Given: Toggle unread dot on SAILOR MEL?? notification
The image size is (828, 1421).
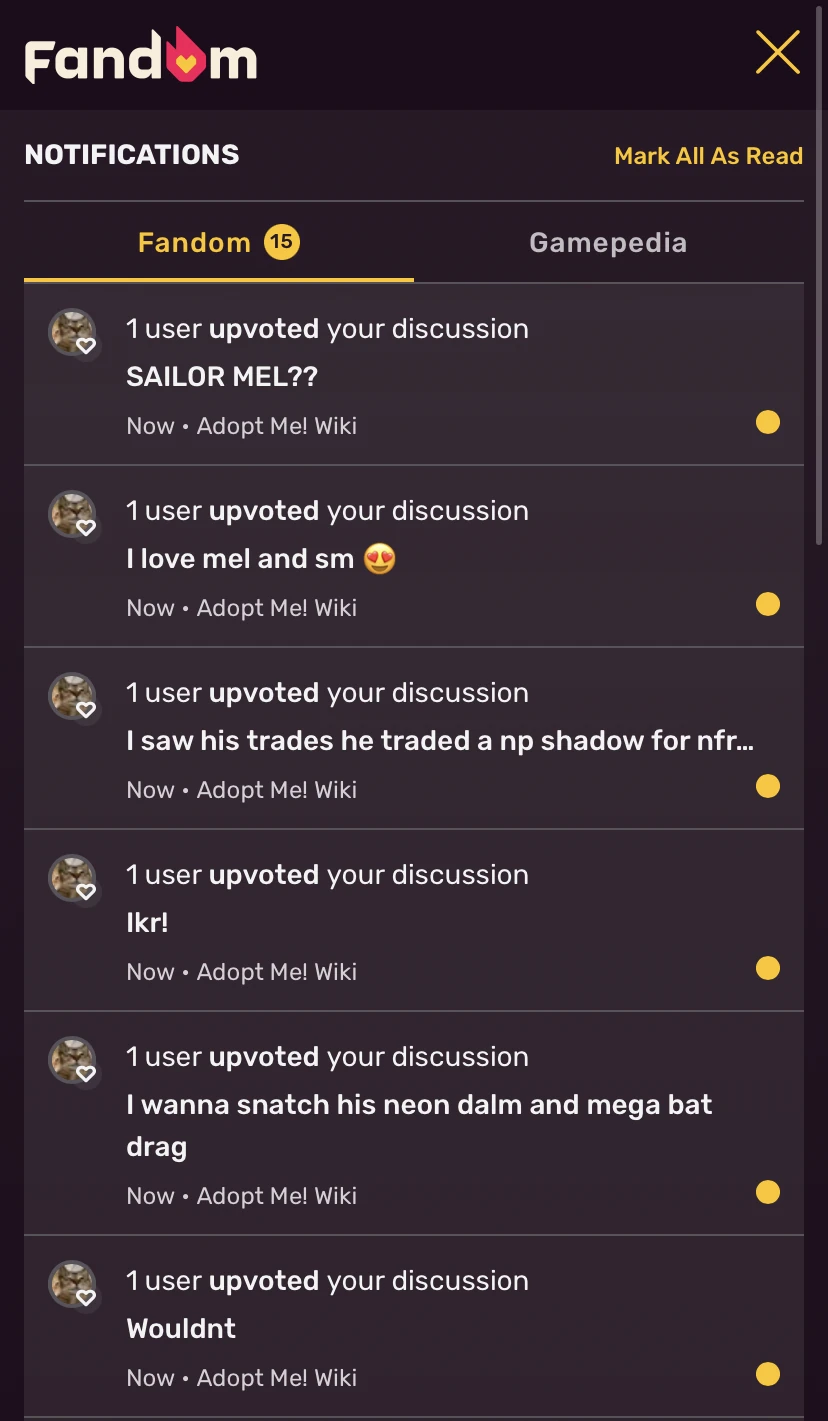Looking at the screenshot, I should (x=768, y=423).
